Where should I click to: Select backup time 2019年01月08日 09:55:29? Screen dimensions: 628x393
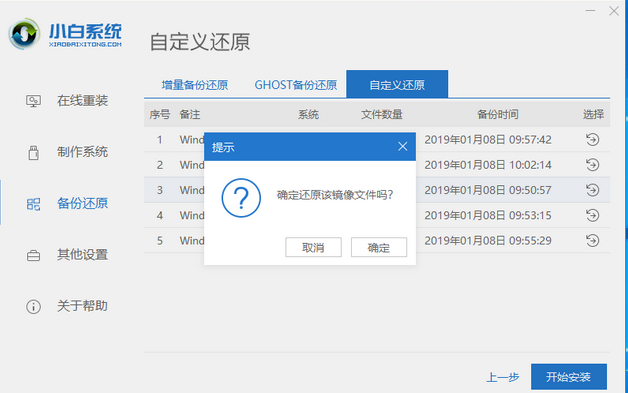(x=488, y=241)
